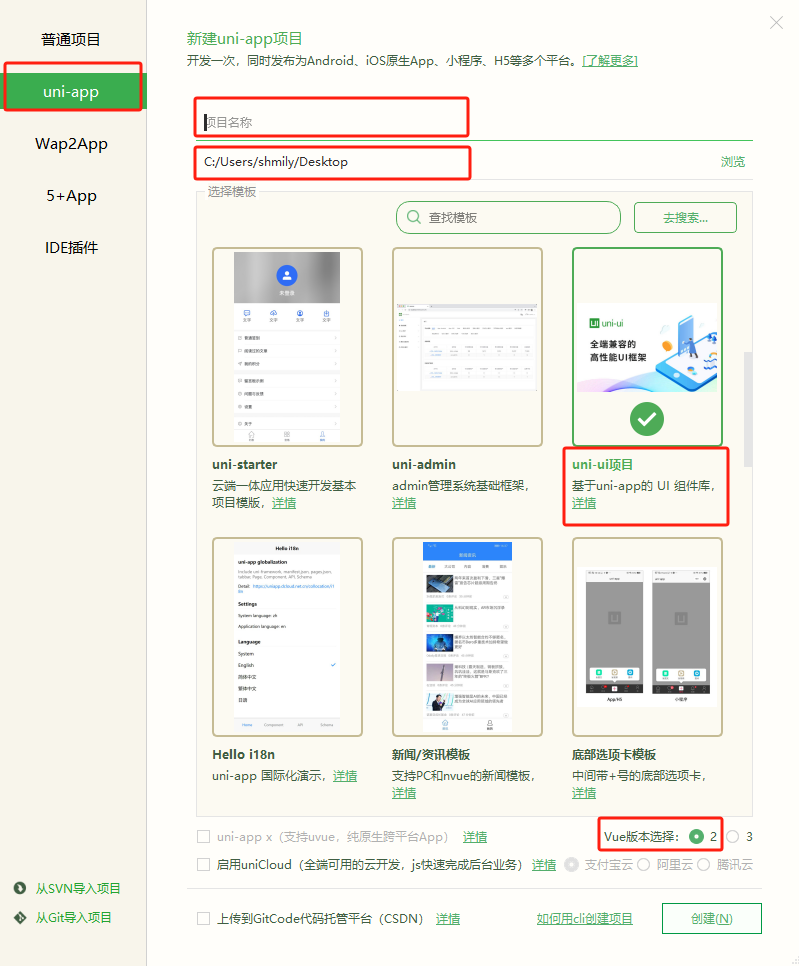Open the IDE插件 project type
799x966 pixels.
(x=71, y=248)
